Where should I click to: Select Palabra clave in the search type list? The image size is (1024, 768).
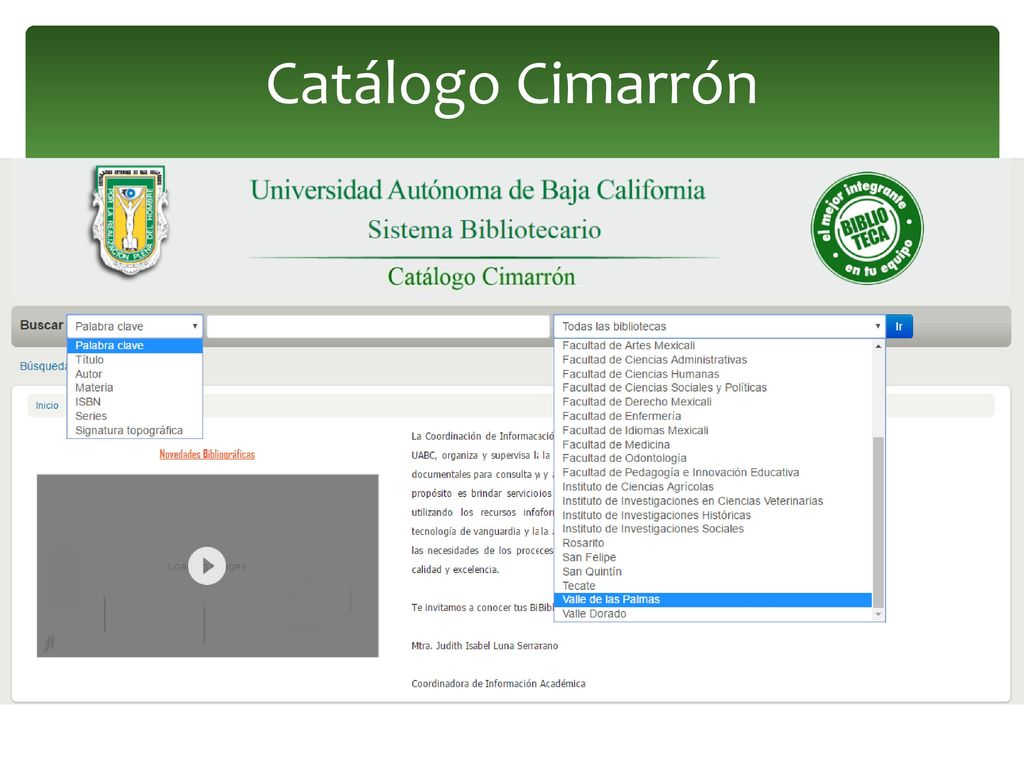pos(135,345)
